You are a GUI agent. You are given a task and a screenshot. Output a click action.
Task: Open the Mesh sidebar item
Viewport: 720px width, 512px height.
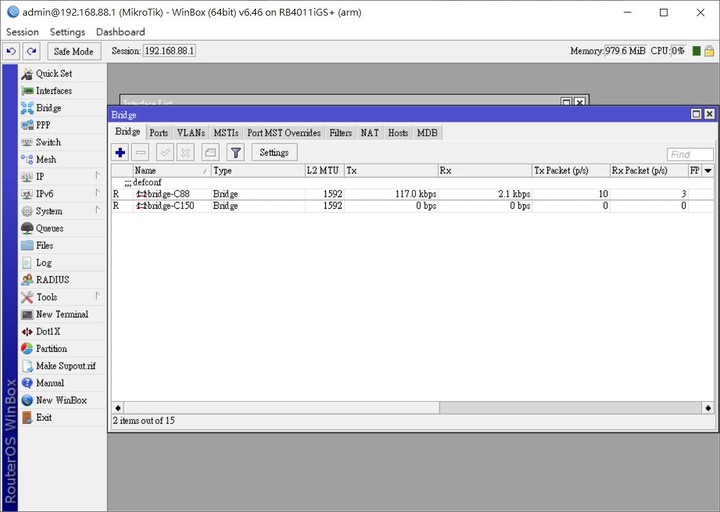click(62, 159)
